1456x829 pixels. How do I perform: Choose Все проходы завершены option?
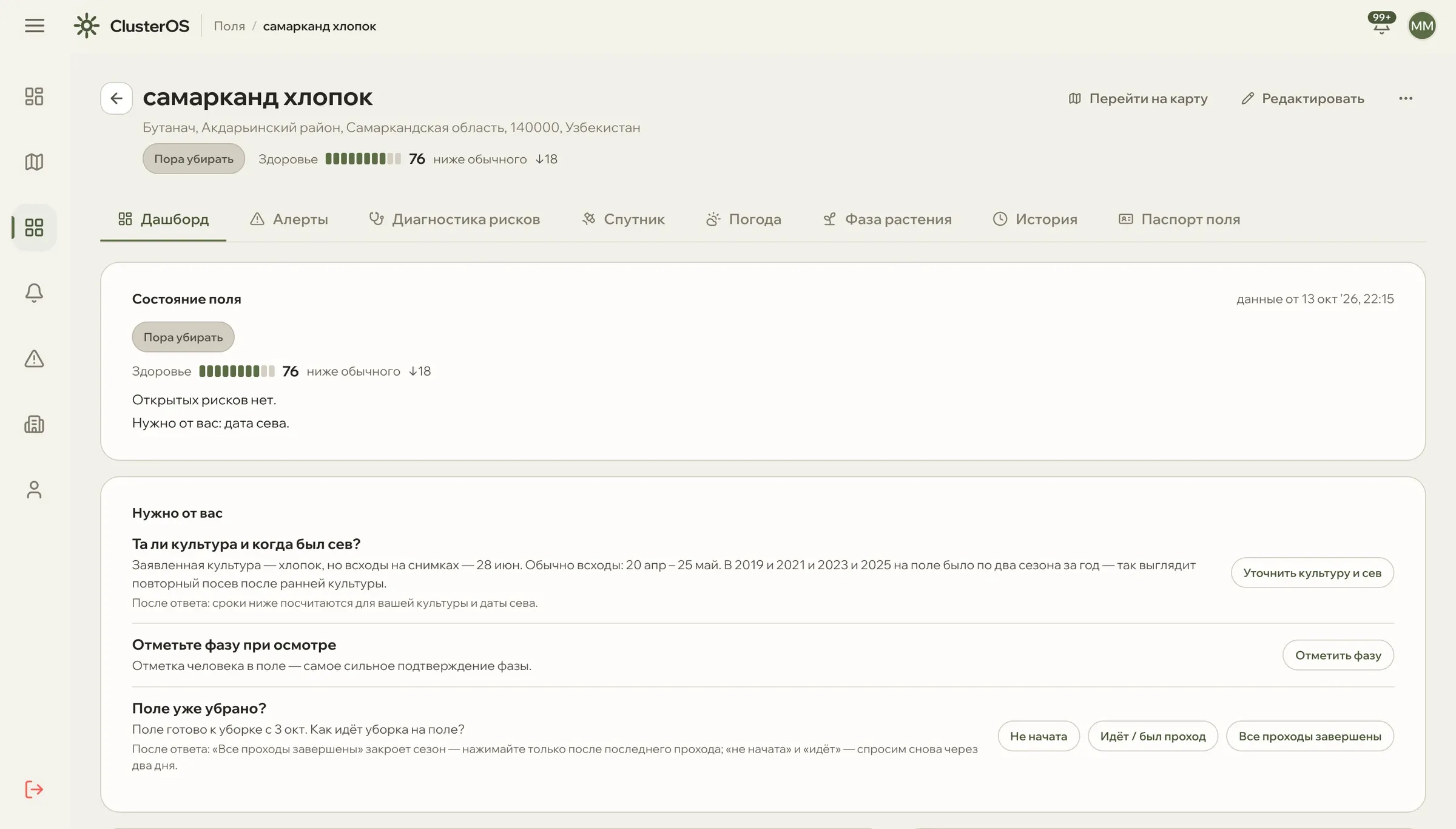1310,736
